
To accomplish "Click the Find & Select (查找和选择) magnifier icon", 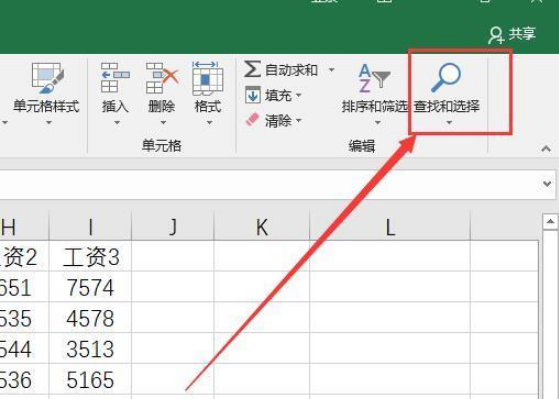I will 446,77.
